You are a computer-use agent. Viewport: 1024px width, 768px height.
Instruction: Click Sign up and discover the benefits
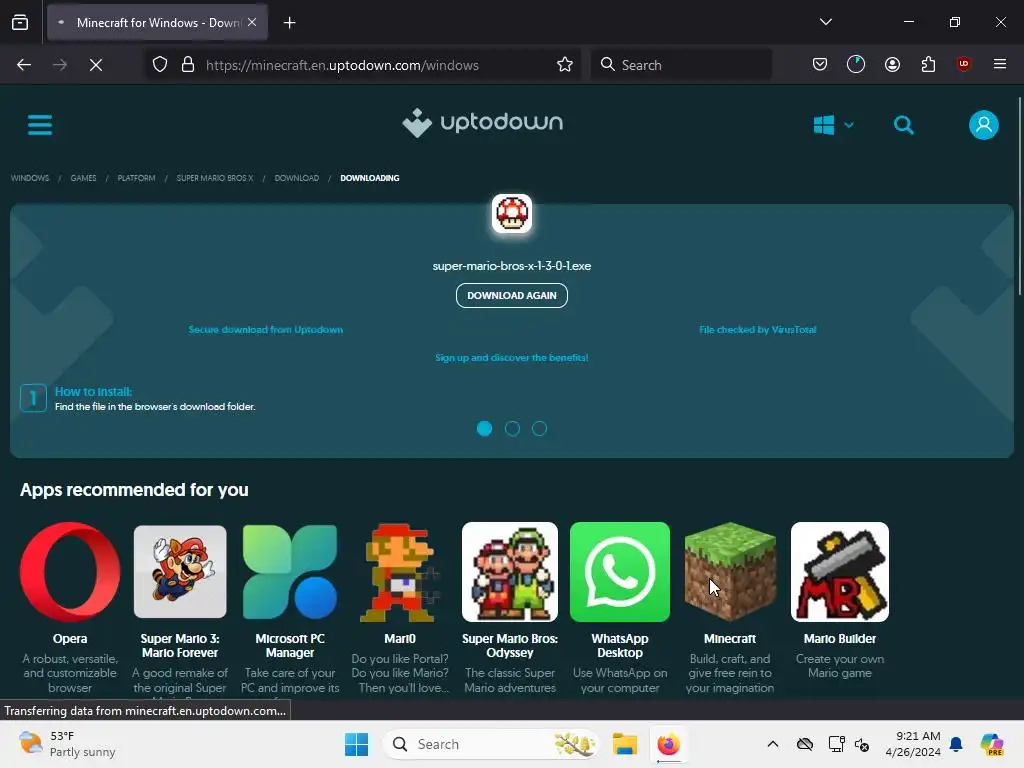(512, 358)
